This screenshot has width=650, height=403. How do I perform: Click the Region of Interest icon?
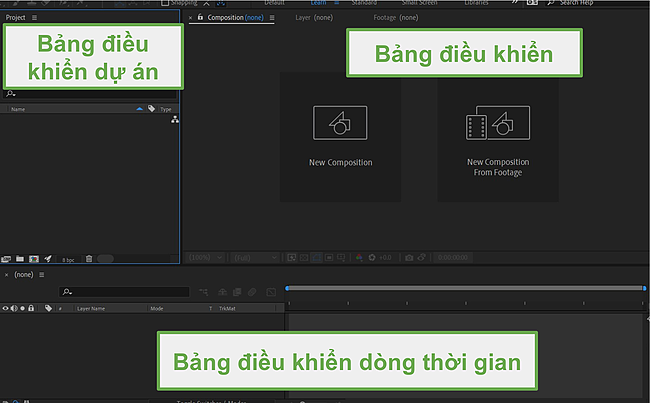pos(329,257)
